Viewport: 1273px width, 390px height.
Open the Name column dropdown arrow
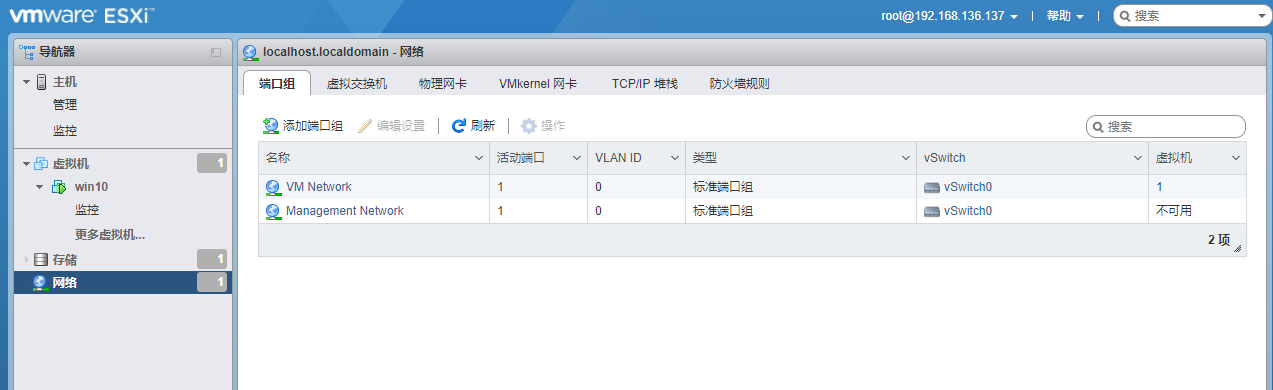pos(478,158)
